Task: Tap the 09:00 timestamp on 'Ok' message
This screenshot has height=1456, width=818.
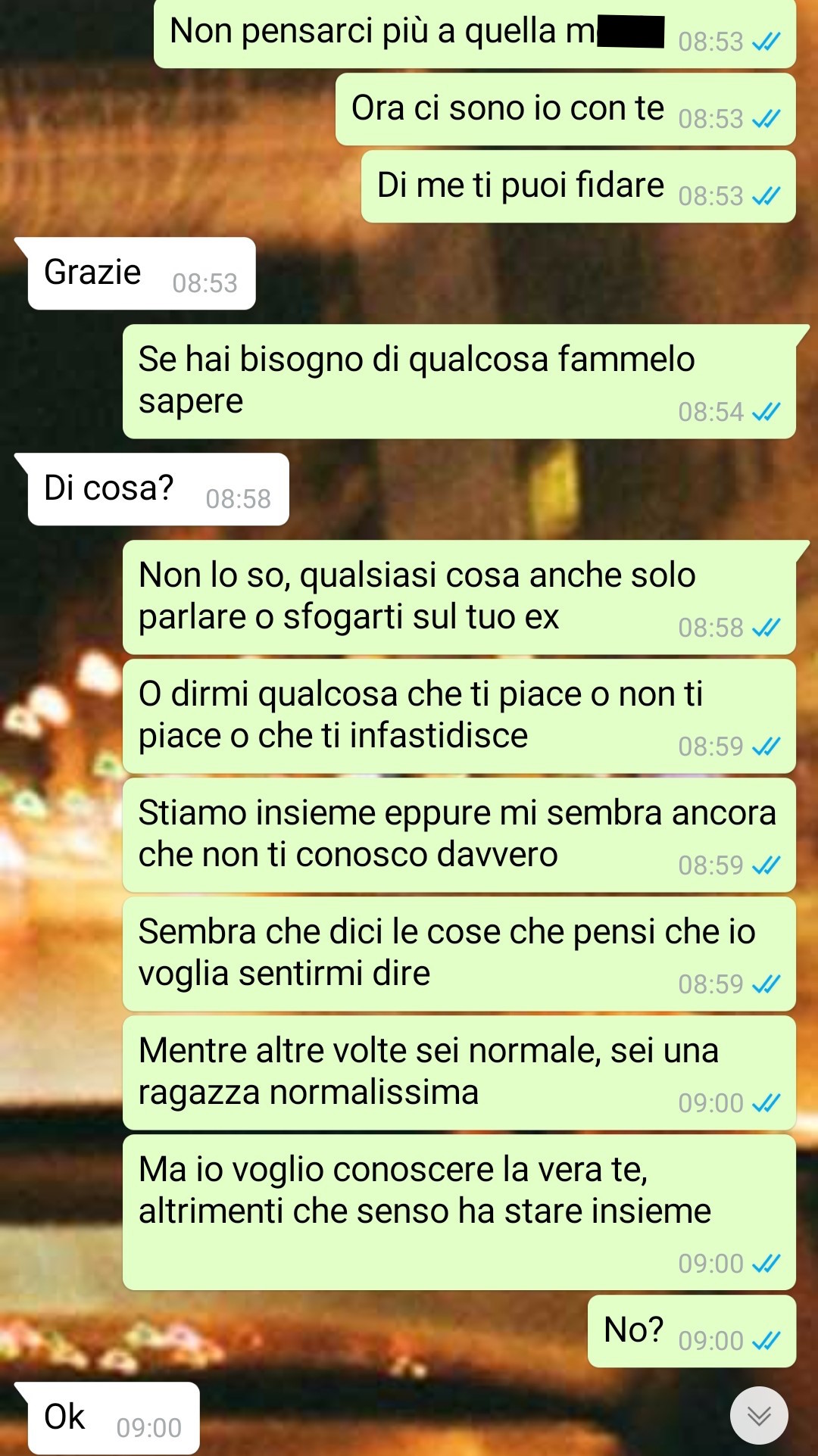Action: pos(148,1428)
